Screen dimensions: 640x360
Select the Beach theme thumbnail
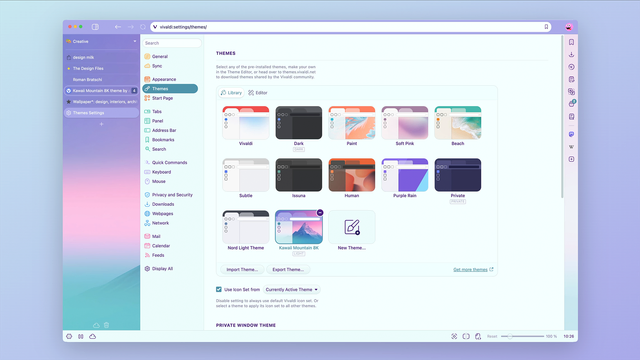pyautogui.click(x=458, y=123)
